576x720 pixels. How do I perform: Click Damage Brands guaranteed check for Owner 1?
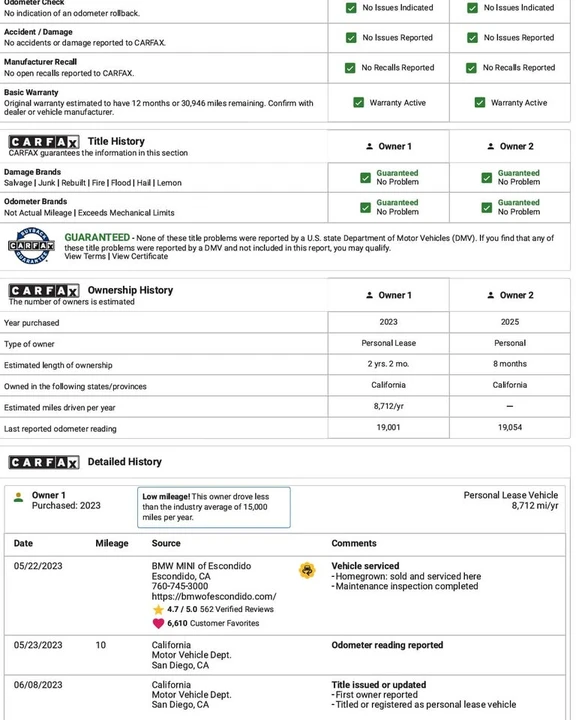(x=365, y=178)
